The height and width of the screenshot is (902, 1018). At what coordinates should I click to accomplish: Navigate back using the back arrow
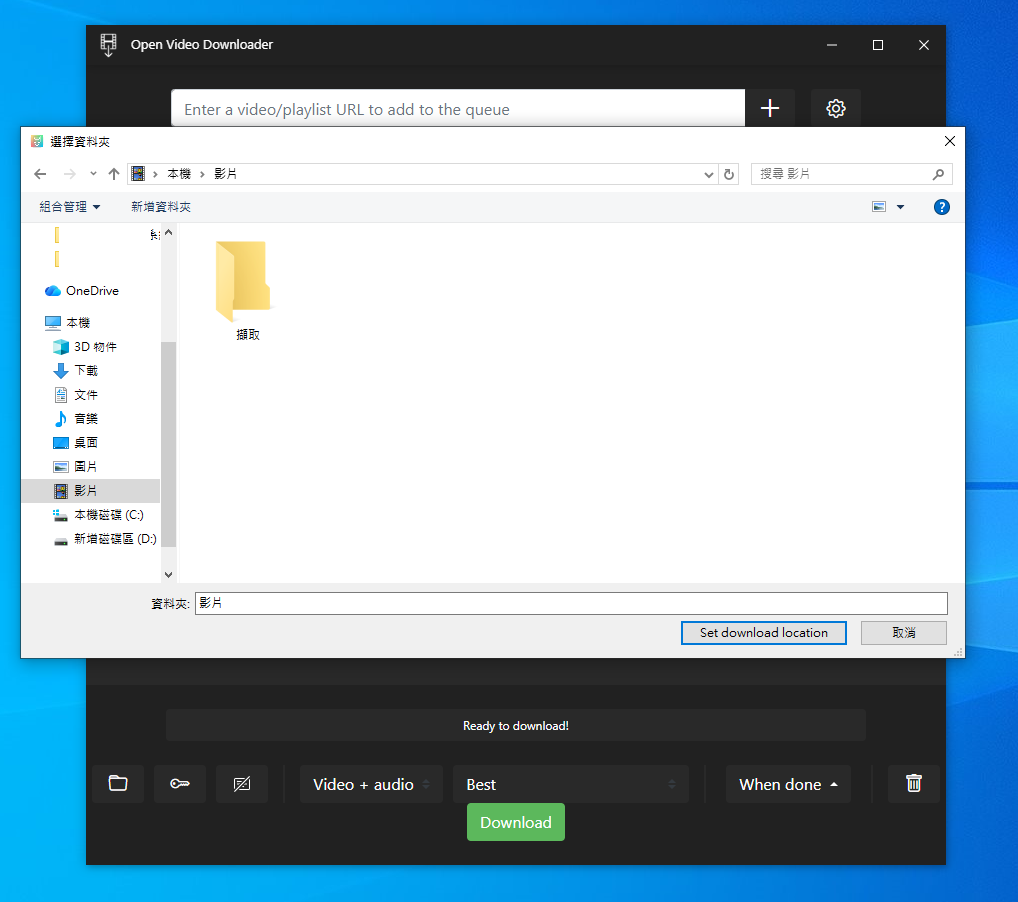(40, 173)
